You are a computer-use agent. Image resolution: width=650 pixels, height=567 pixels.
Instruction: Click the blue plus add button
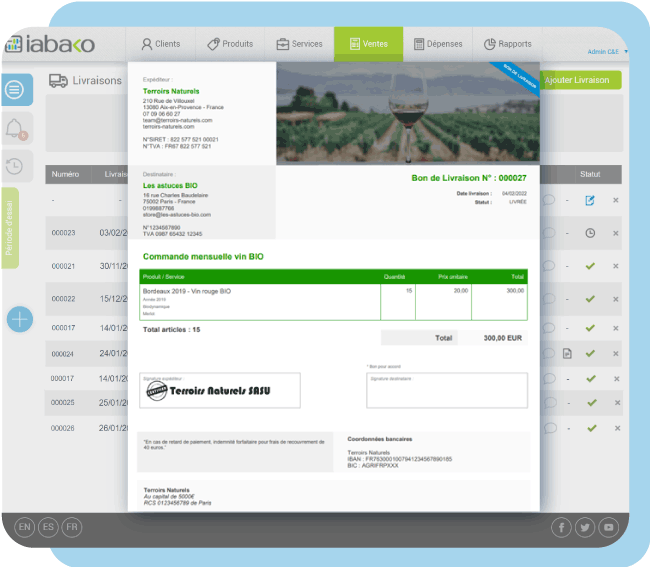pos(19,320)
